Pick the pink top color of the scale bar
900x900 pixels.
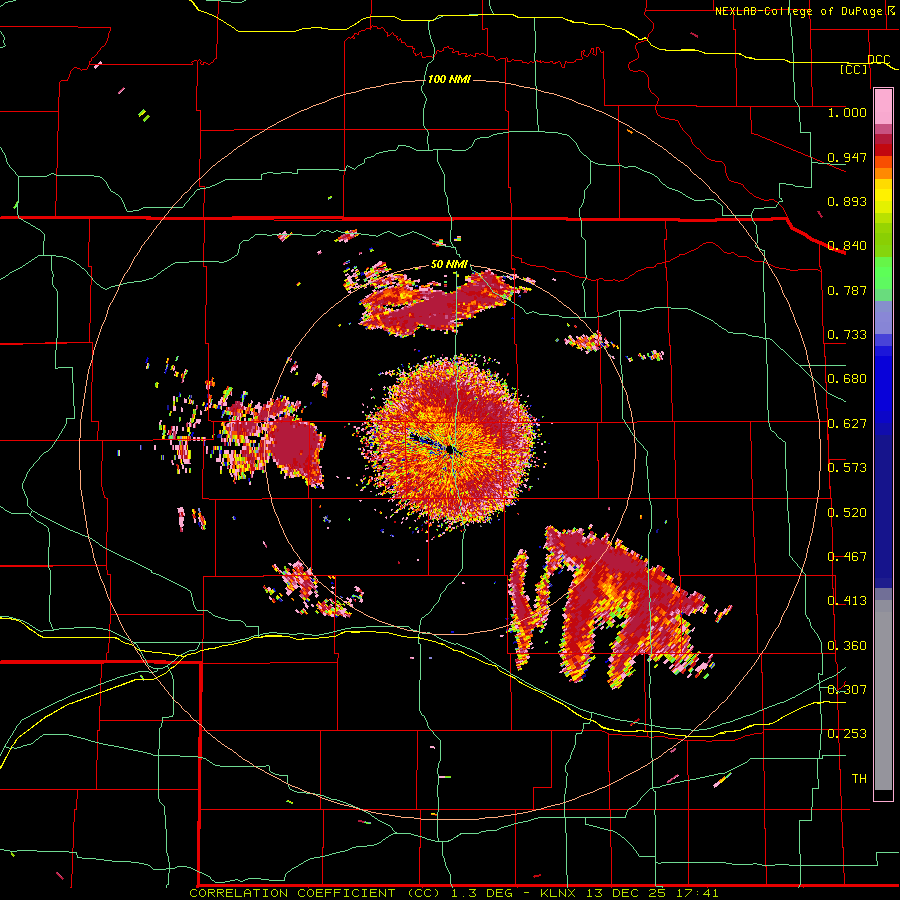click(x=883, y=107)
